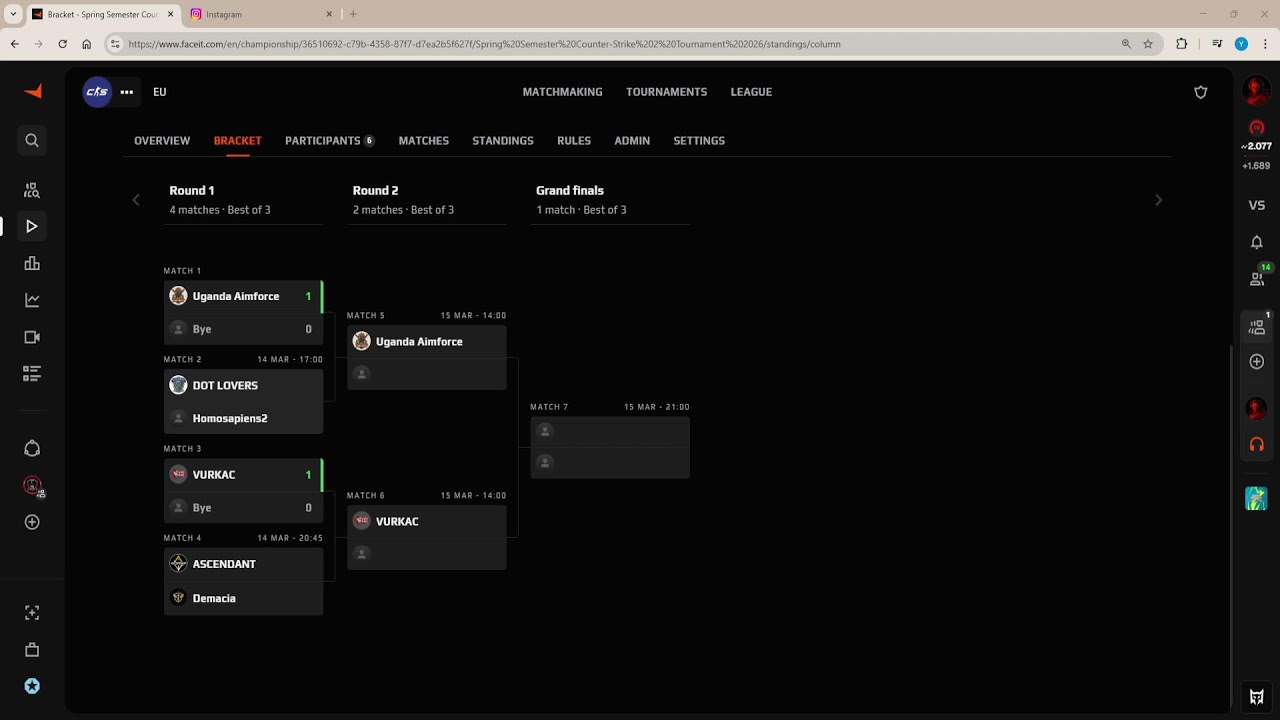The height and width of the screenshot is (720, 1280).
Task: Open the MATCHMAKING menu item
Action: [x=562, y=92]
